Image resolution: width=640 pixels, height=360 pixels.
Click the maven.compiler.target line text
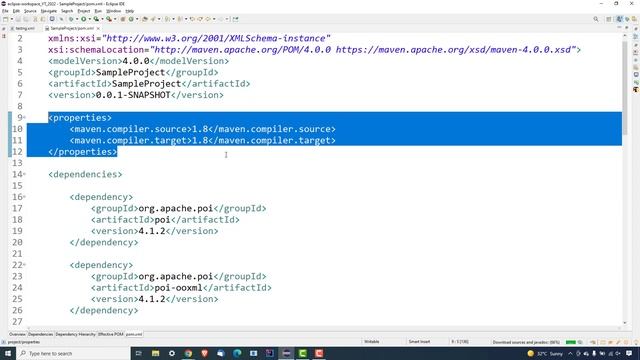point(202,140)
